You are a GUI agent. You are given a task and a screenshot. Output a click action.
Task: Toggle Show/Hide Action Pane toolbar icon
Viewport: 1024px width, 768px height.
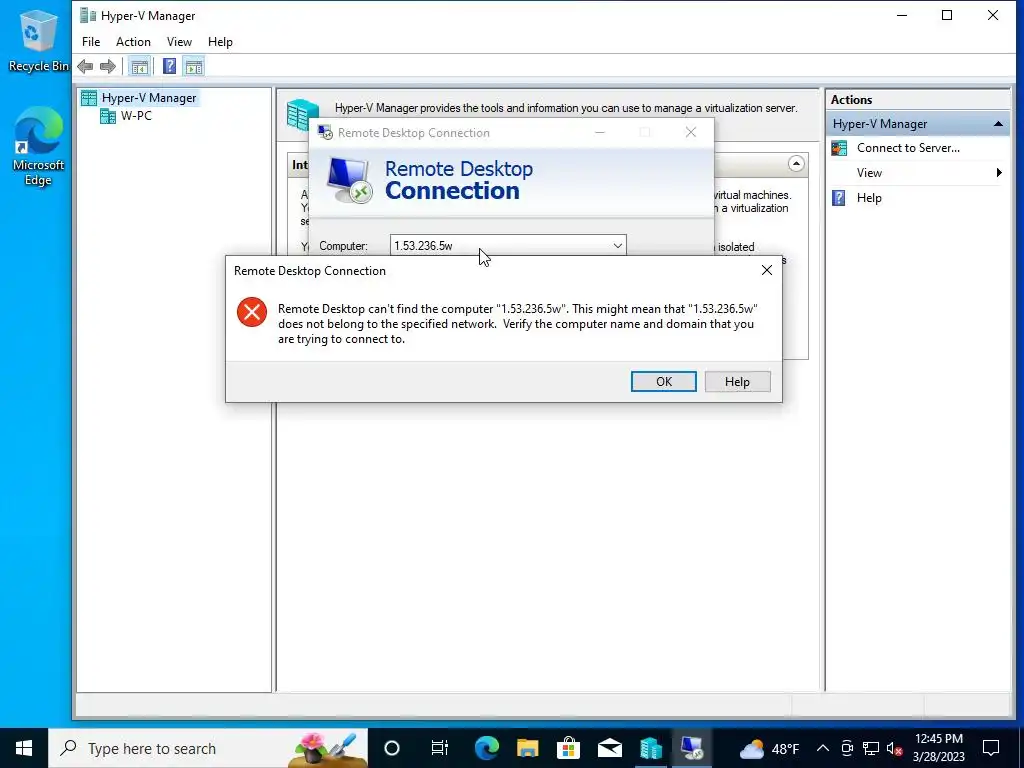tap(194, 66)
